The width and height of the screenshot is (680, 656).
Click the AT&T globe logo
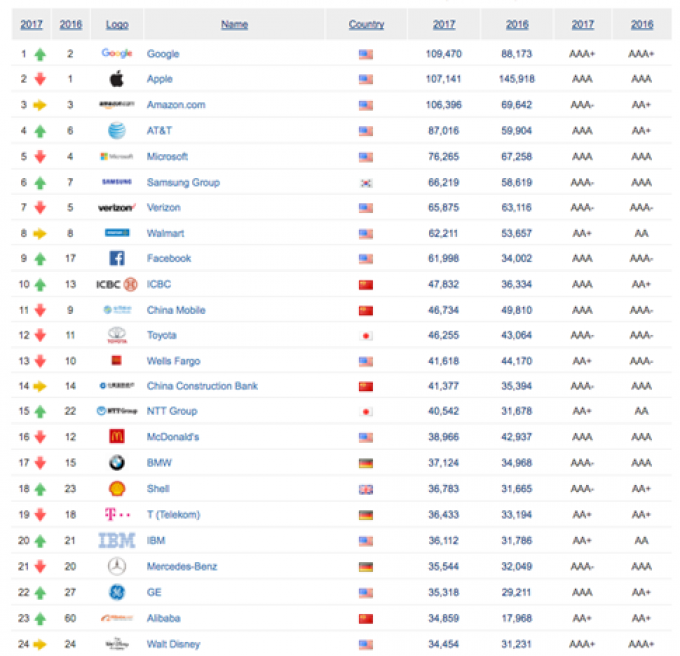click(117, 131)
